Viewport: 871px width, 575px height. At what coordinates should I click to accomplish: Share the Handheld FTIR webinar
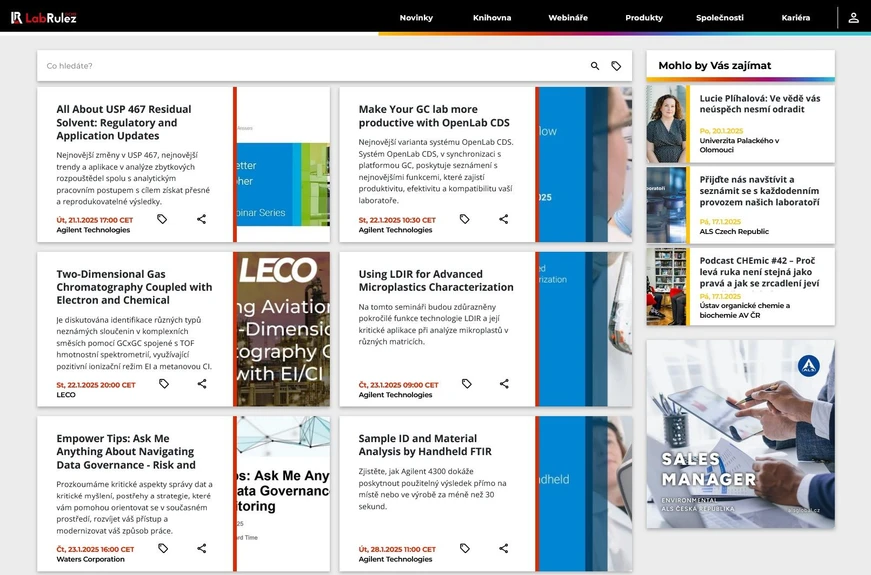pos(504,548)
